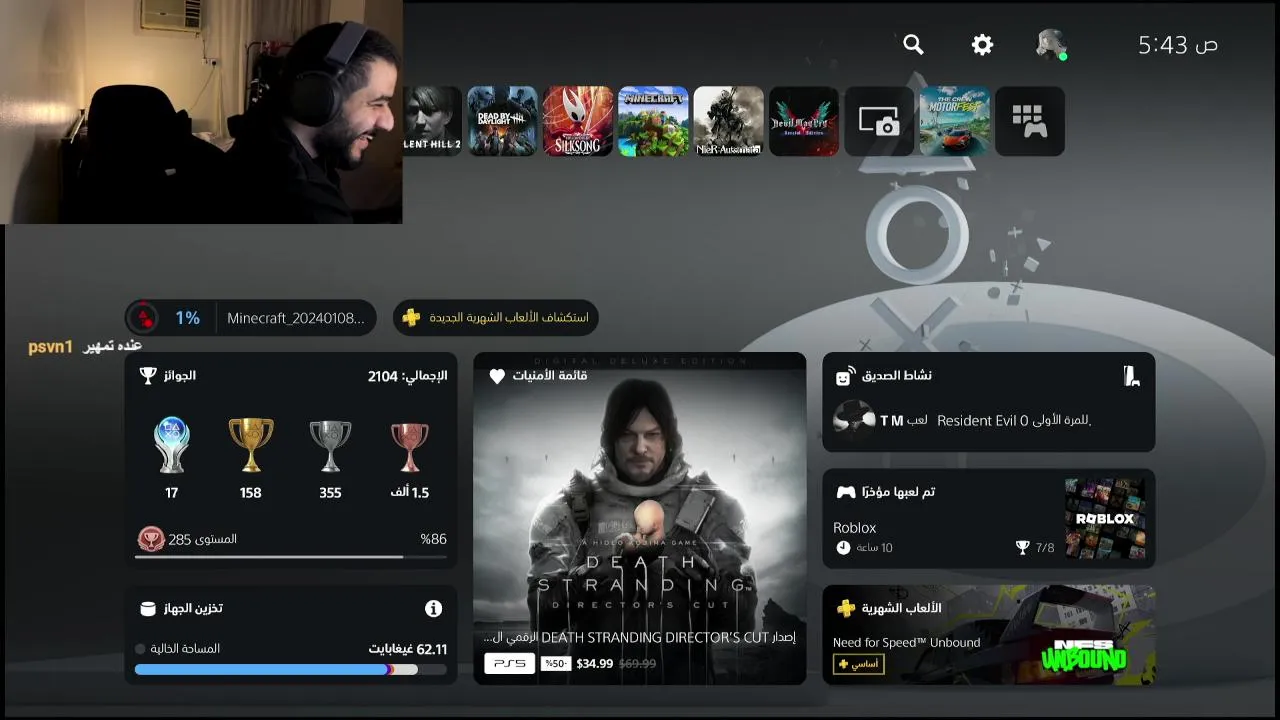Click the -50% discount badge
1280x720 pixels.
click(x=555, y=663)
